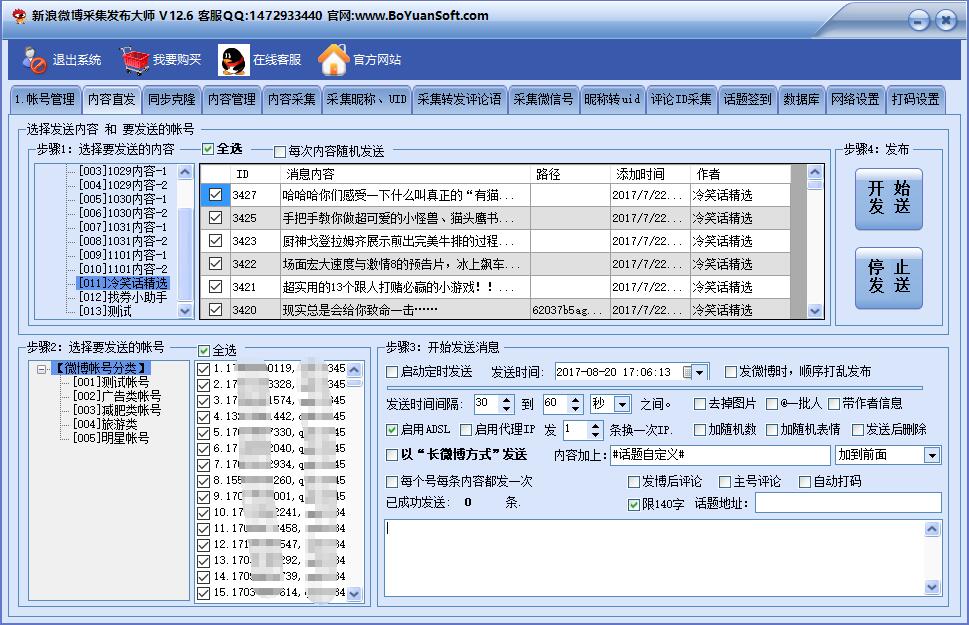
Task: Enable 发微博时，顺序打乱发布 checkbox
Action: click(x=730, y=372)
